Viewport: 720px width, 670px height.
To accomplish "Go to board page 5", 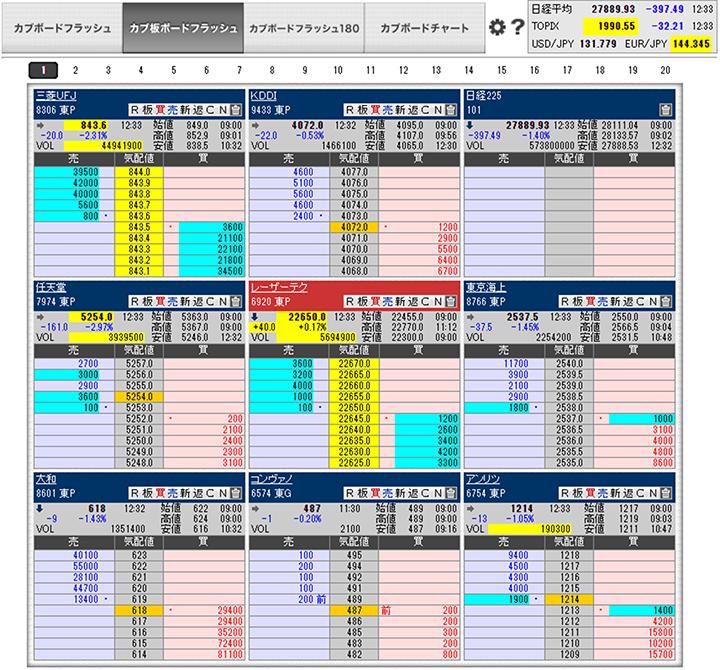I will tap(174, 70).
